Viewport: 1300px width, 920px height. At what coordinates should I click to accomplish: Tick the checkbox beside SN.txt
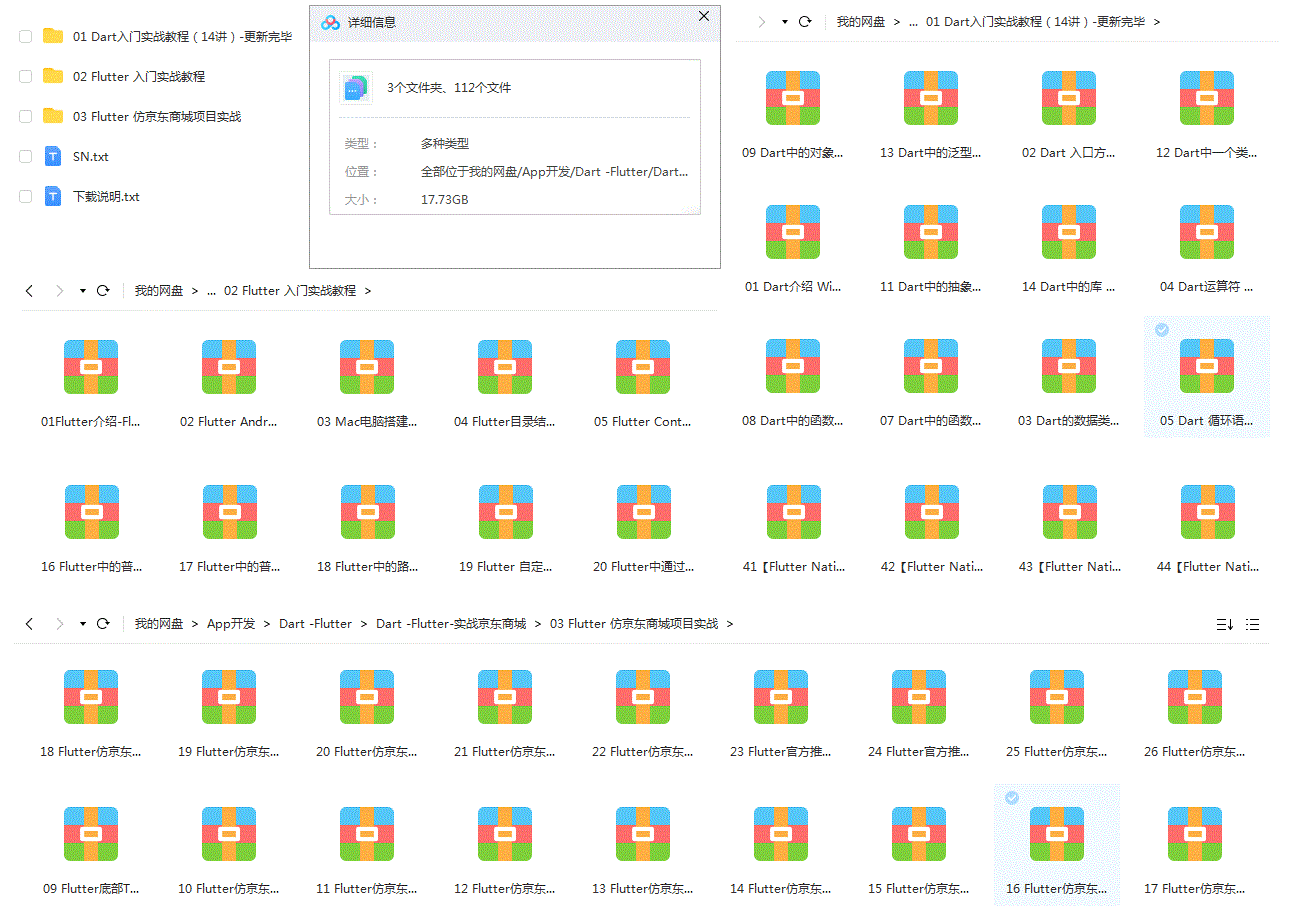[26, 156]
